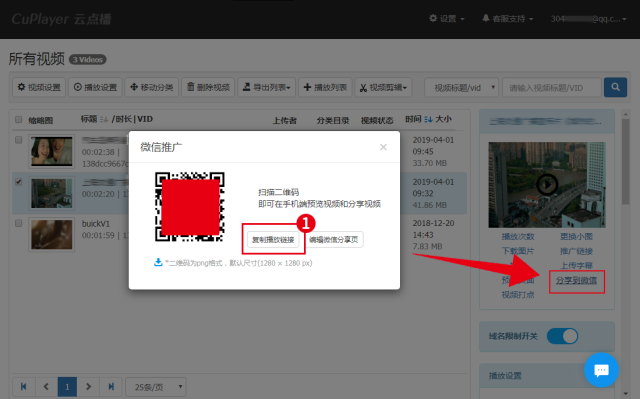Image resolution: width=640 pixels, height=399 pixels.
Task: Click the 33.70 MB size value
Action: pyautogui.click(x=430, y=163)
